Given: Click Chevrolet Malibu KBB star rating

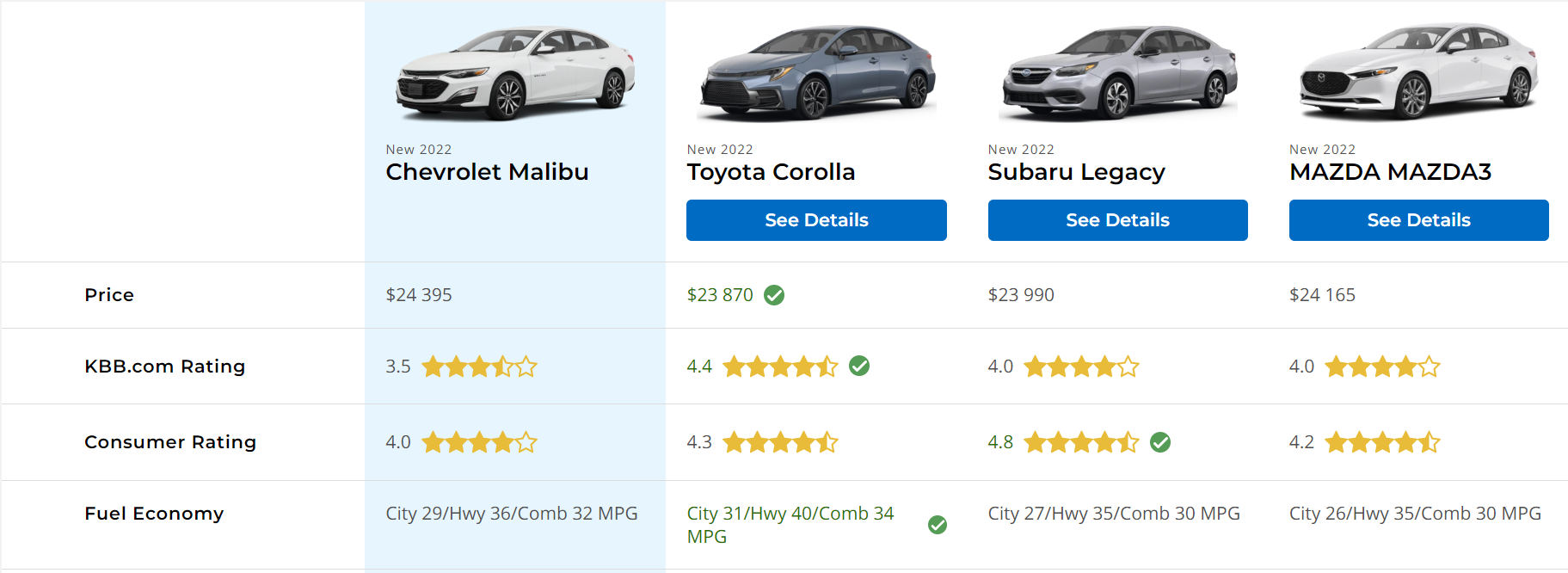Looking at the screenshot, I should [479, 367].
